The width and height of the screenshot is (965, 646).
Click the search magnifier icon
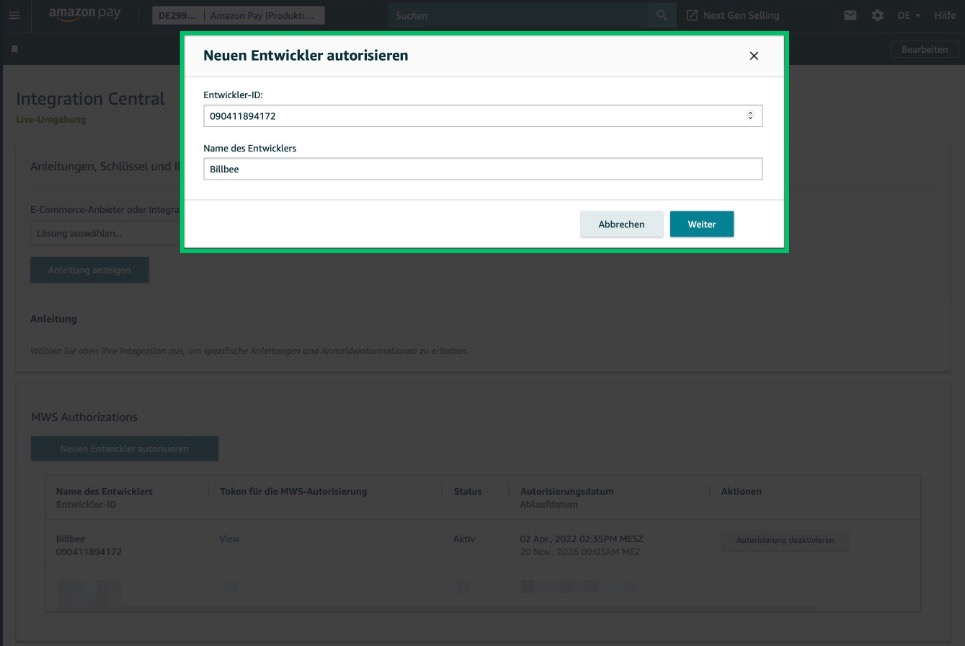click(662, 15)
